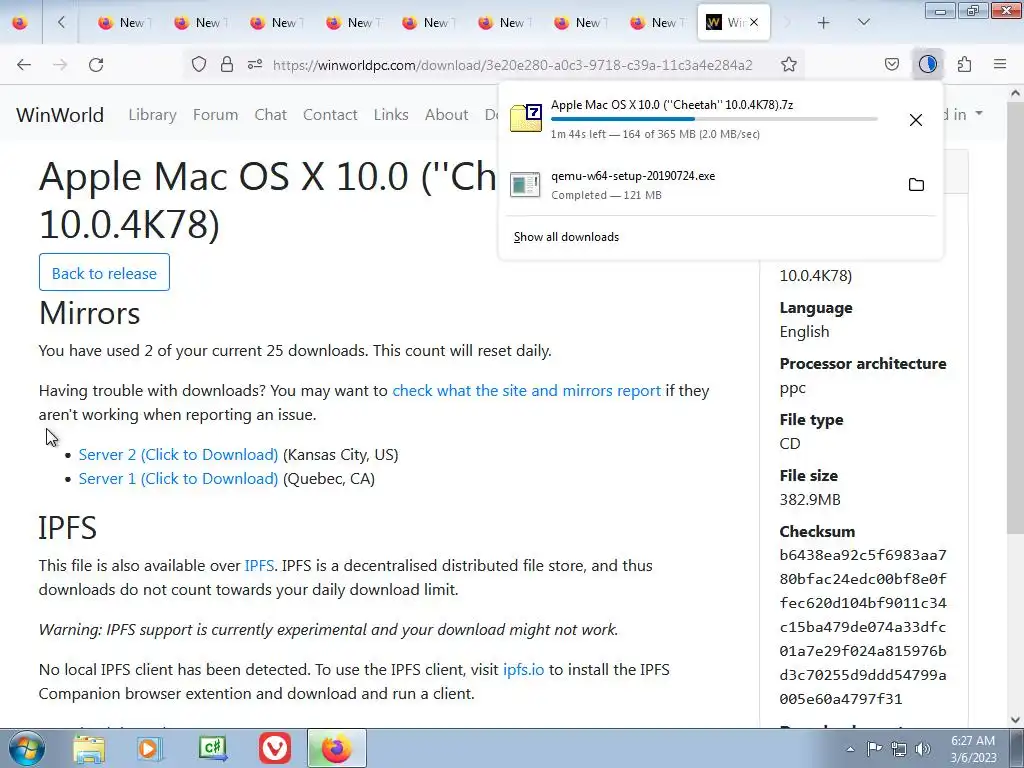This screenshot has height=768, width=1024.
Task: Open the Contact nav item
Action: (x=330, y=115)
